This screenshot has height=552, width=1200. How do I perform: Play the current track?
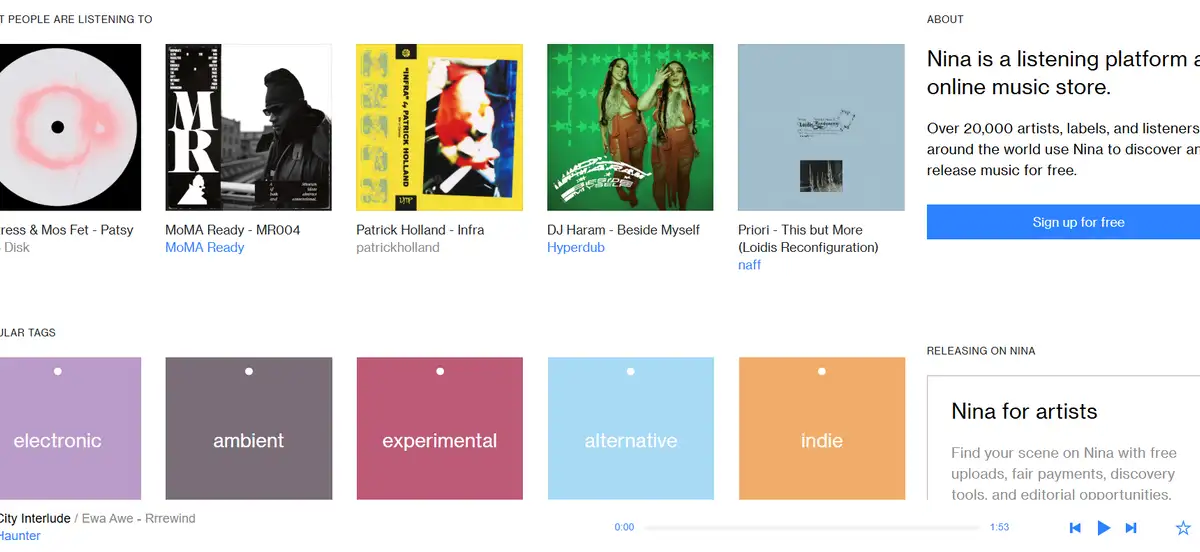click(x=1104, y=527)
